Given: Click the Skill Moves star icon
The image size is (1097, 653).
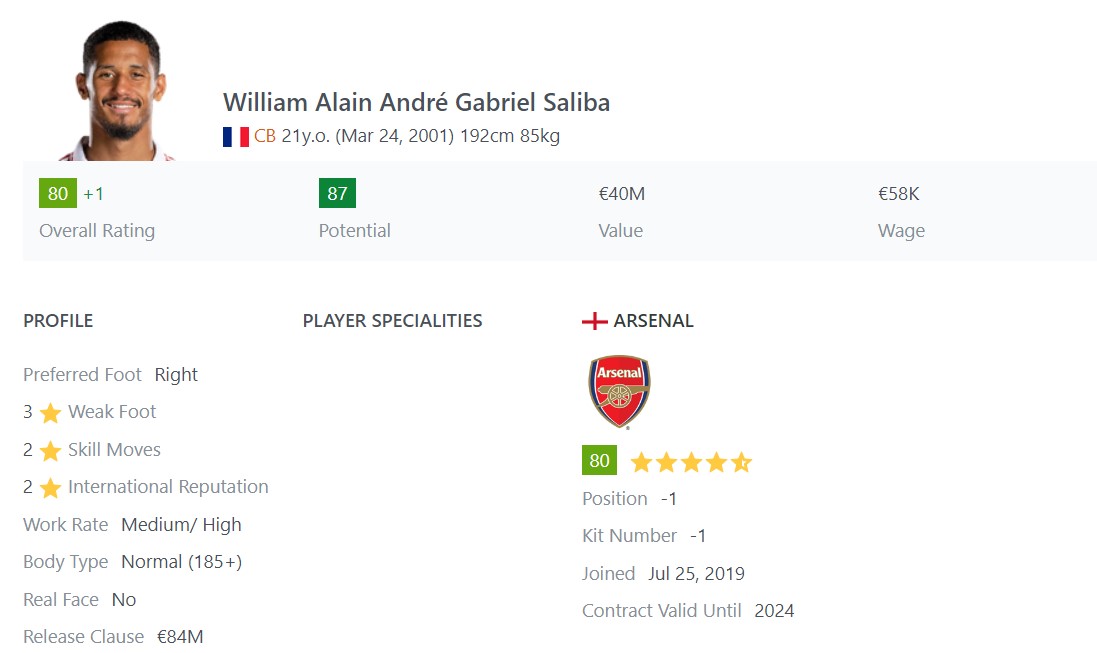Looking at the screenshot, I should tap(50, 451).
